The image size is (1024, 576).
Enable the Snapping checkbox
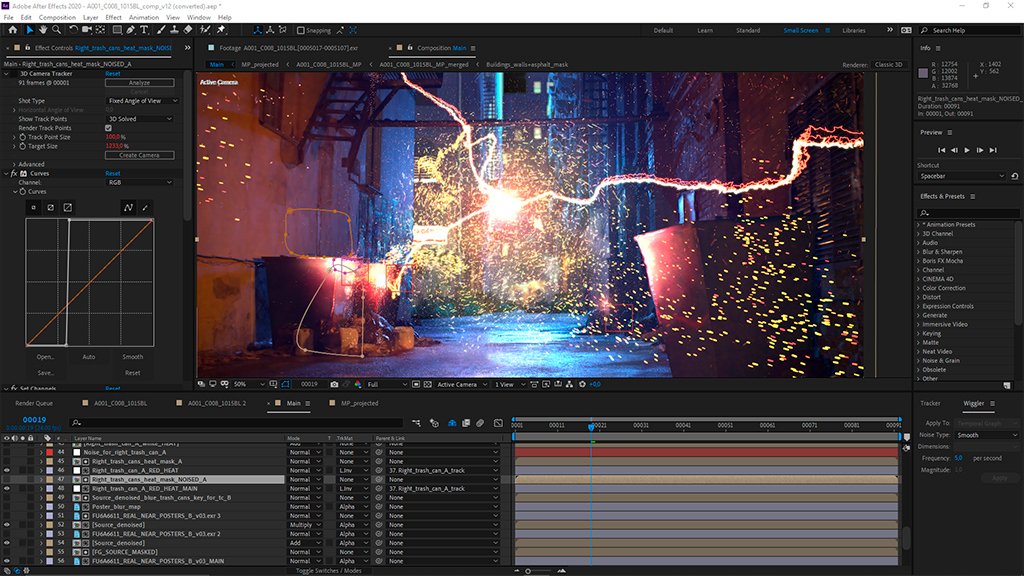(x=300, y=31)
